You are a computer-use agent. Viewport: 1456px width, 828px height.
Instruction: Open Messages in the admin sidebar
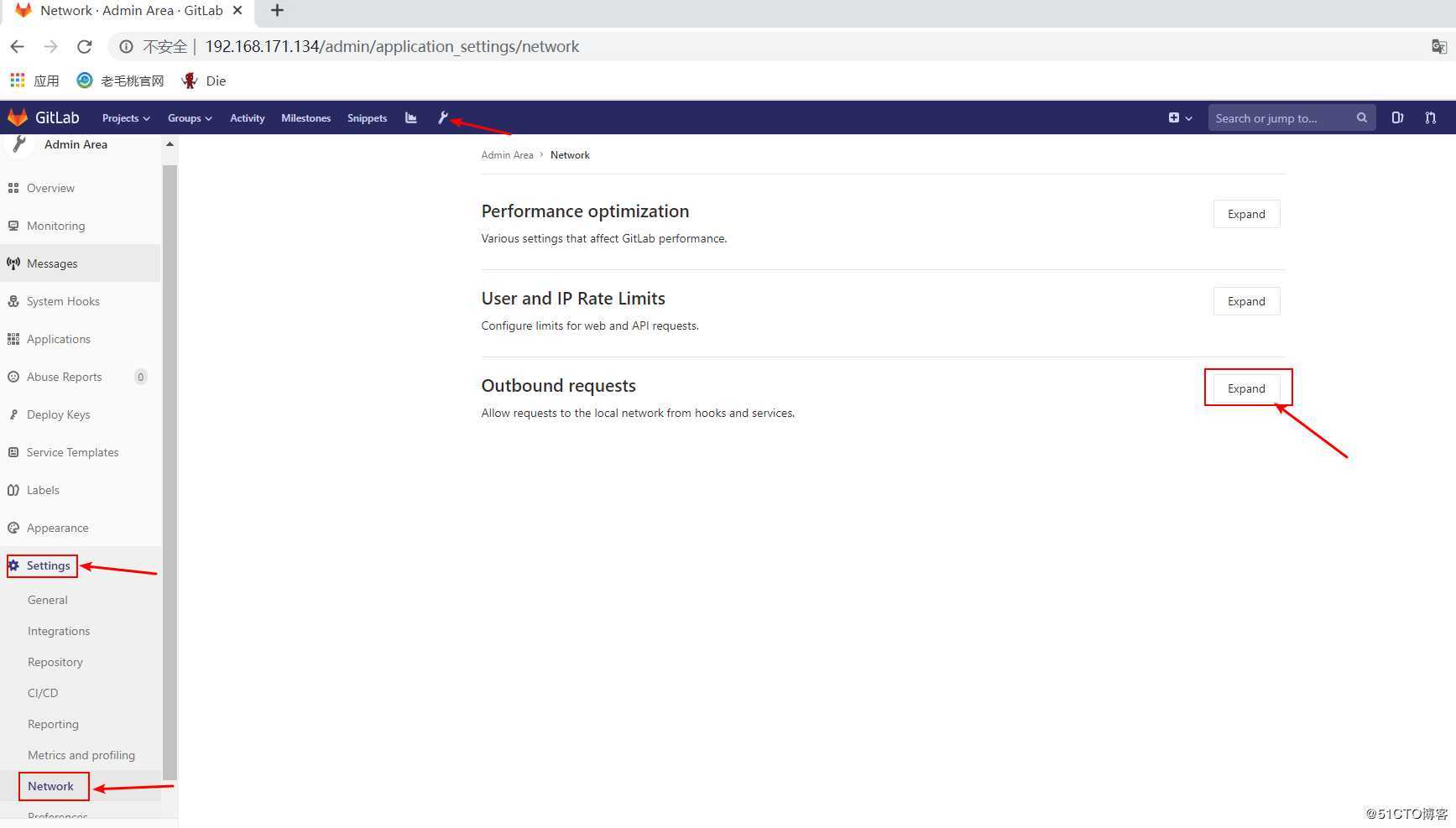(81, 263)
